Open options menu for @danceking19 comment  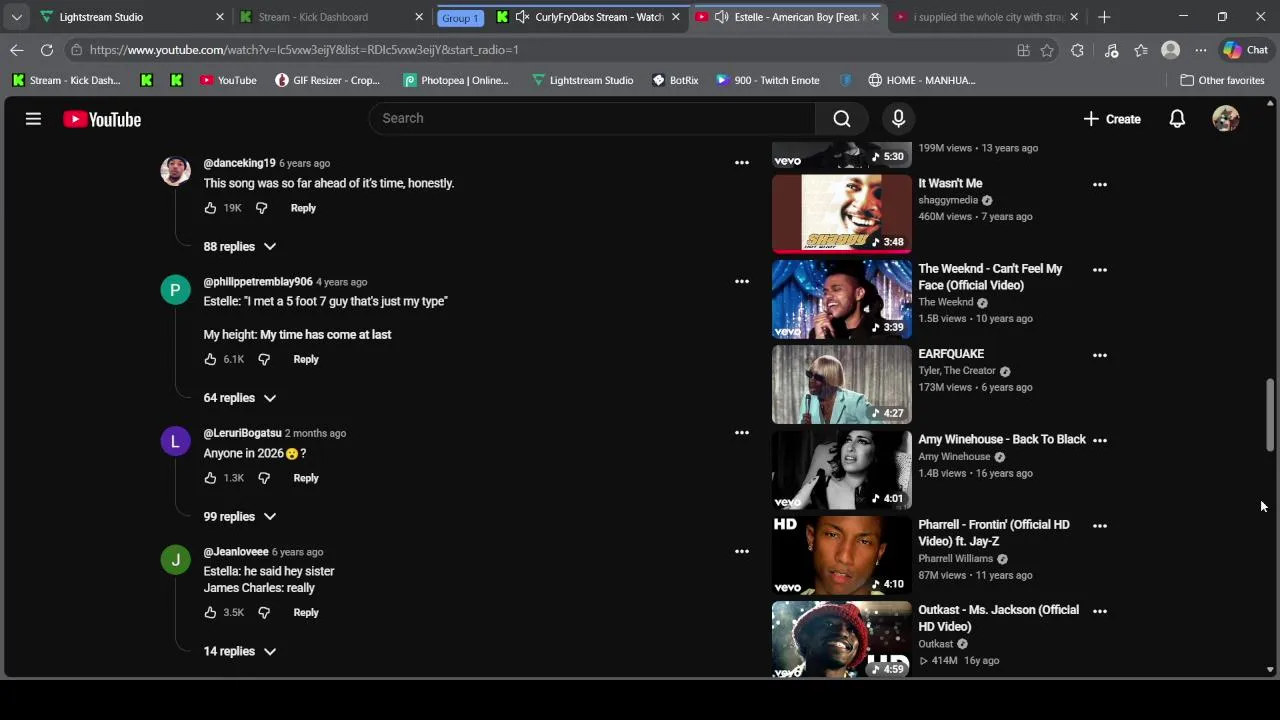coord(742,163)
